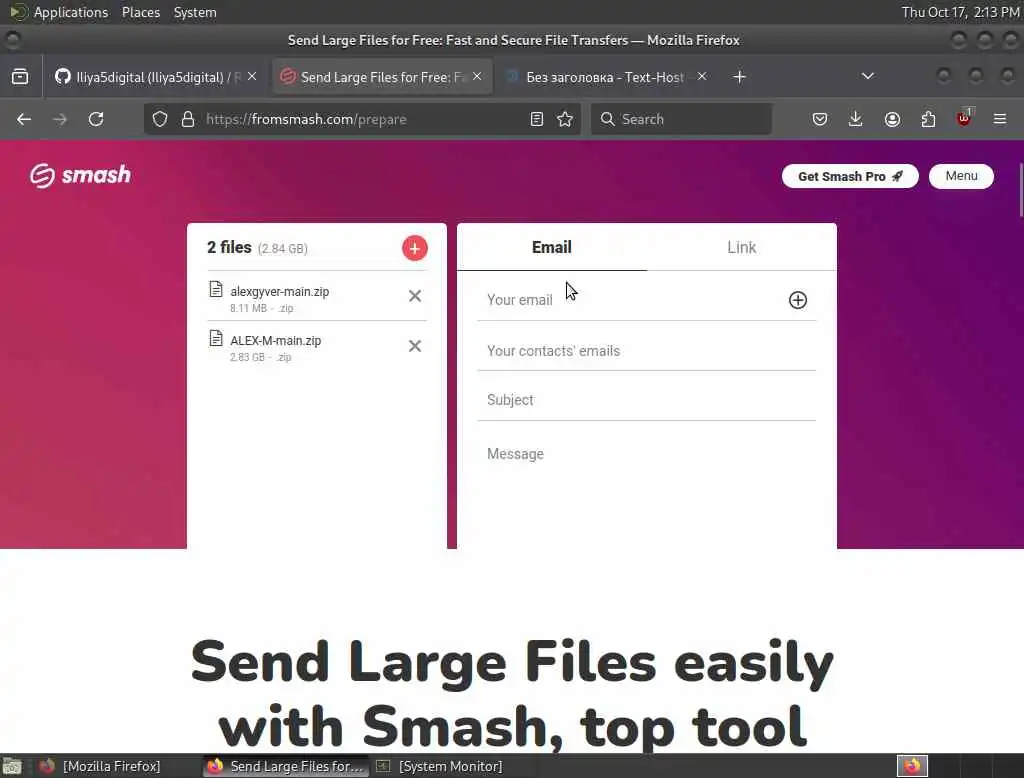This screenshot has width=1024, height=778.
Task: Close the Send Large Files tab
Action: 477,76
